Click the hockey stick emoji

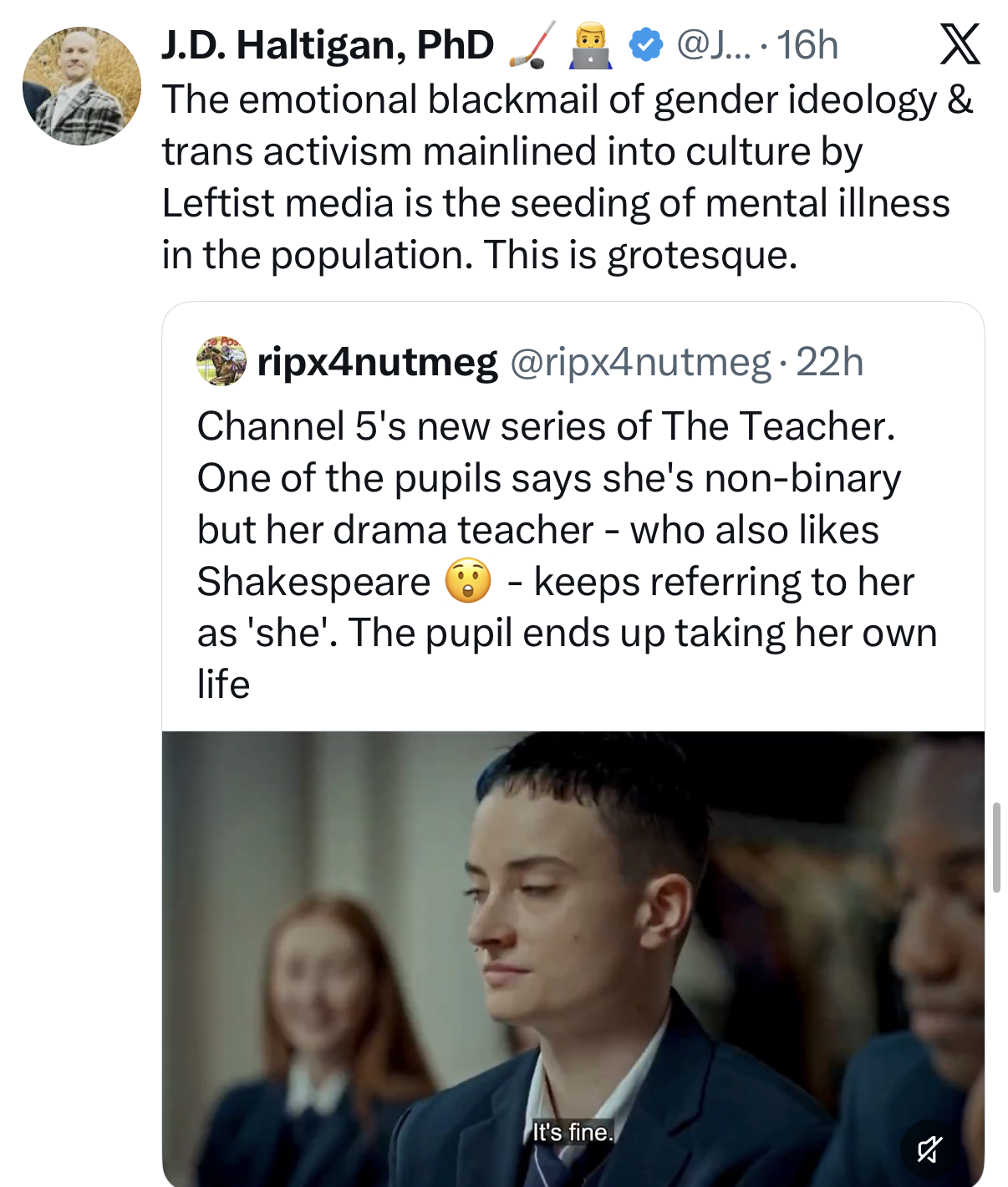(533, 46)
